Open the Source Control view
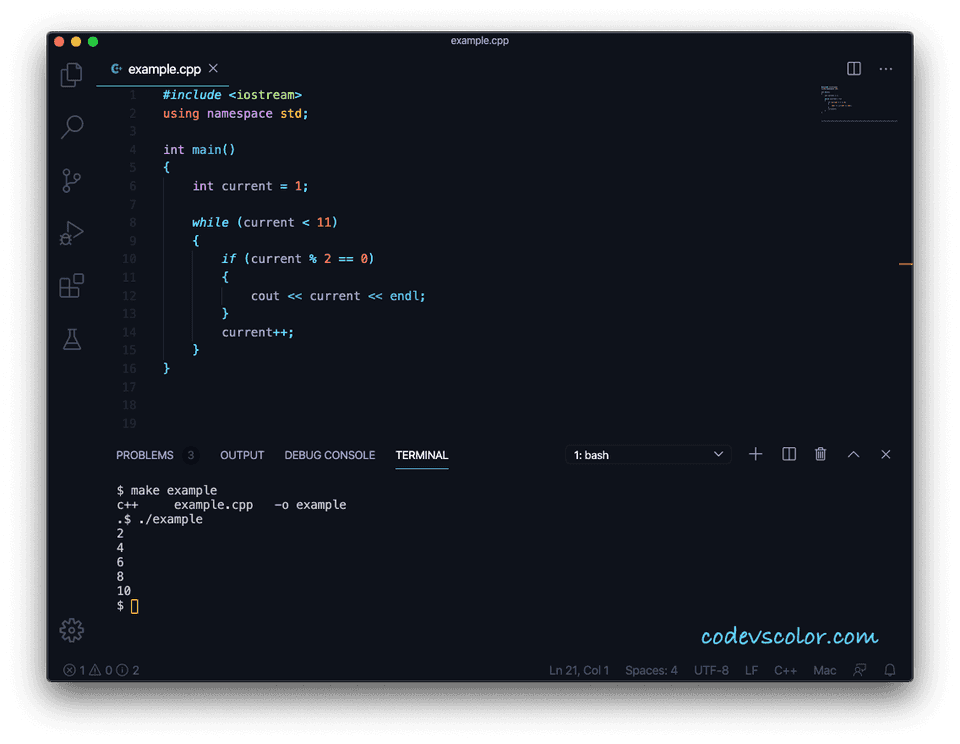 tap(71, 180)
